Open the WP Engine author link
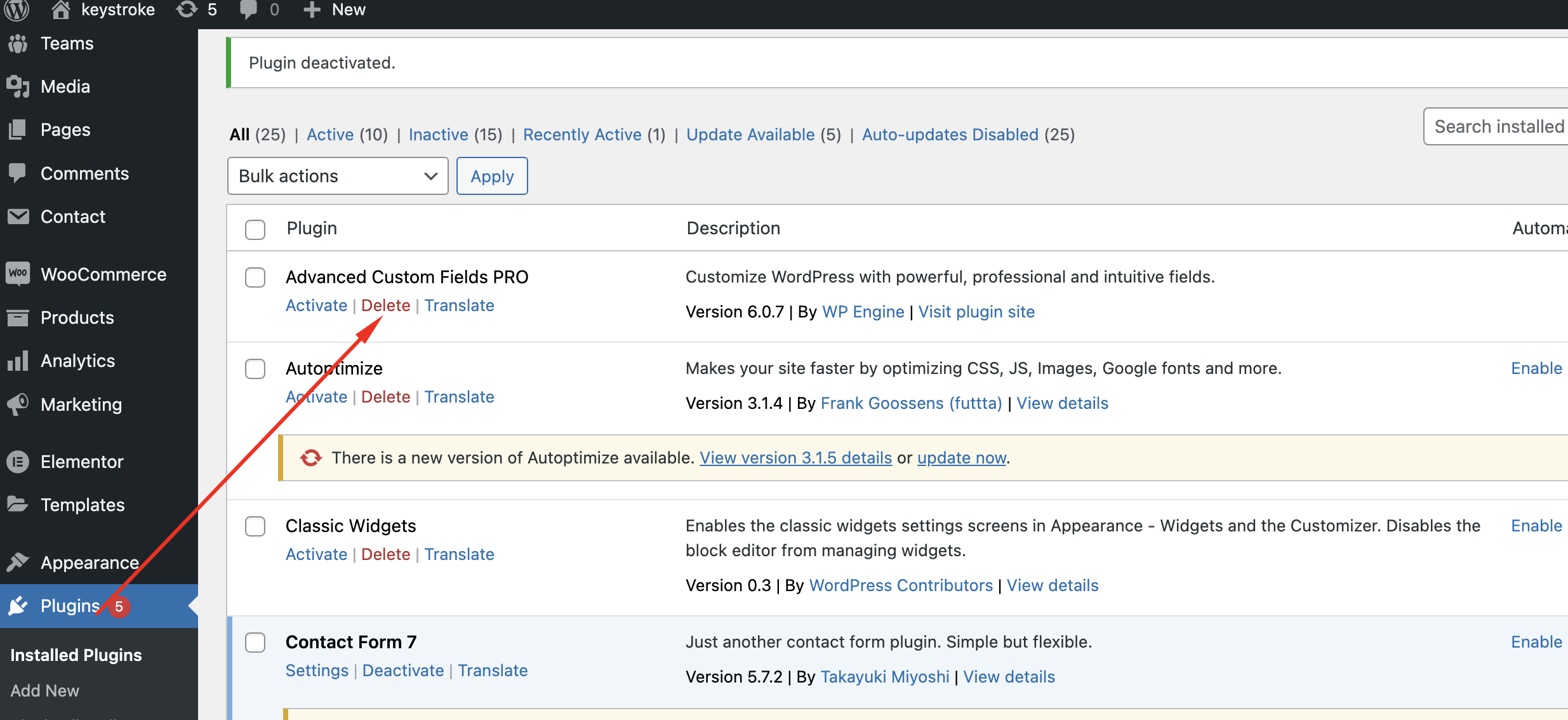 863,312
